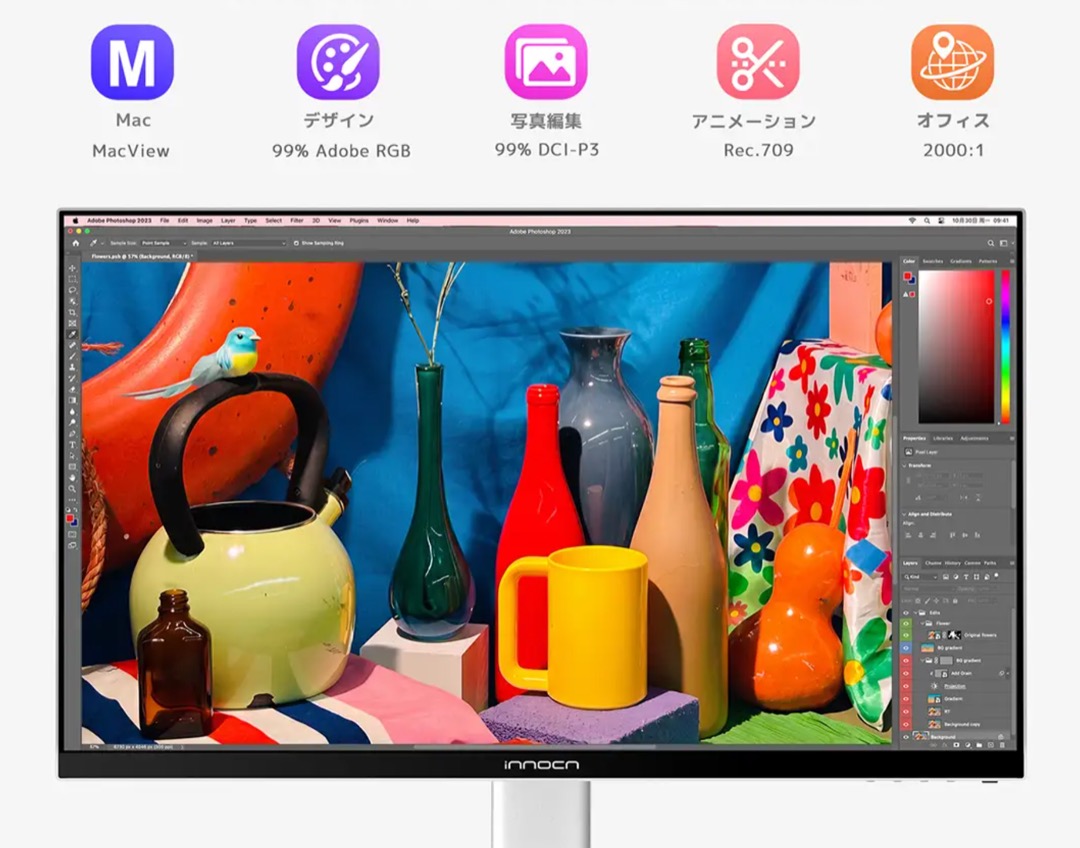Screen dimensions: 1080x848
Task: Select the Zoom tool
Action: 72,488
